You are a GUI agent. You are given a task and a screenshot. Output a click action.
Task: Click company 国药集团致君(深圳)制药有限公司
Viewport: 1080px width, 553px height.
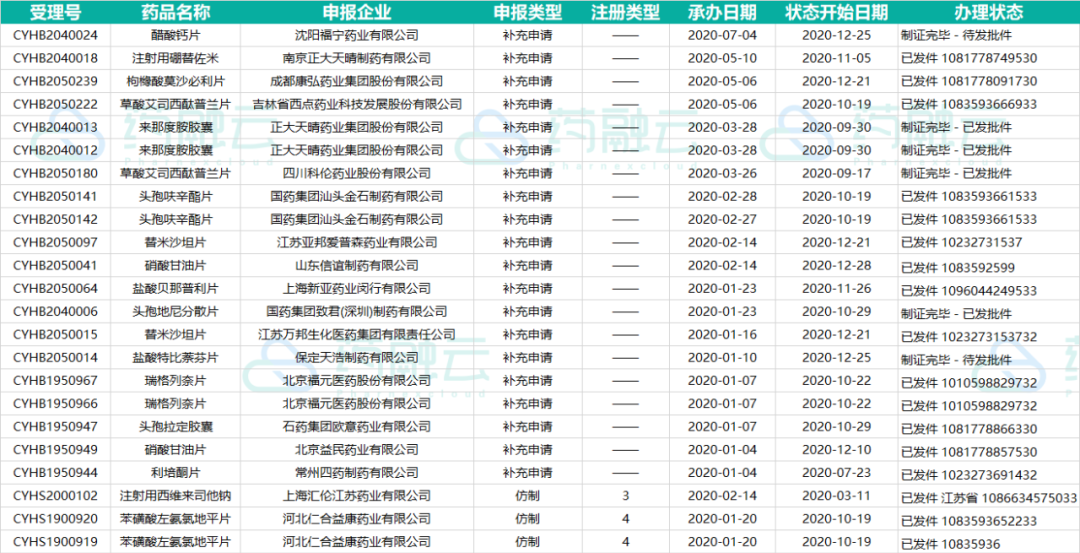[x=357, y=312]
